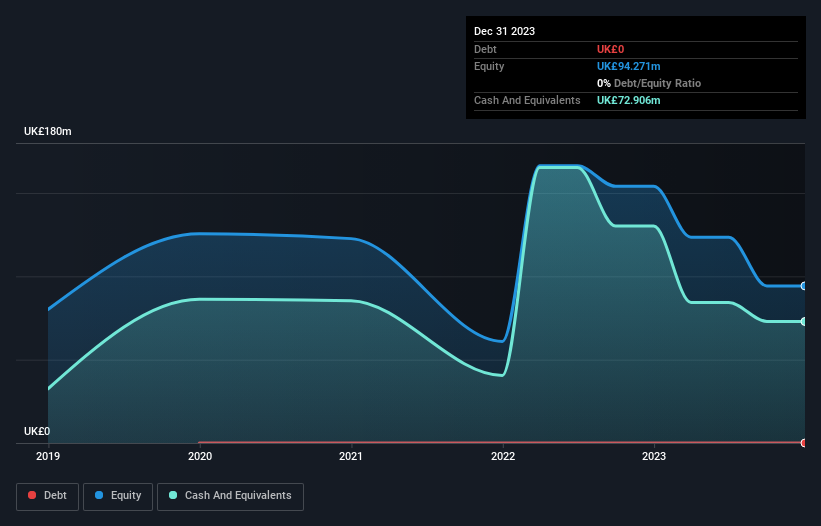
Task: Toggle the Cash And Equivalents legend button
Action: 230,496
